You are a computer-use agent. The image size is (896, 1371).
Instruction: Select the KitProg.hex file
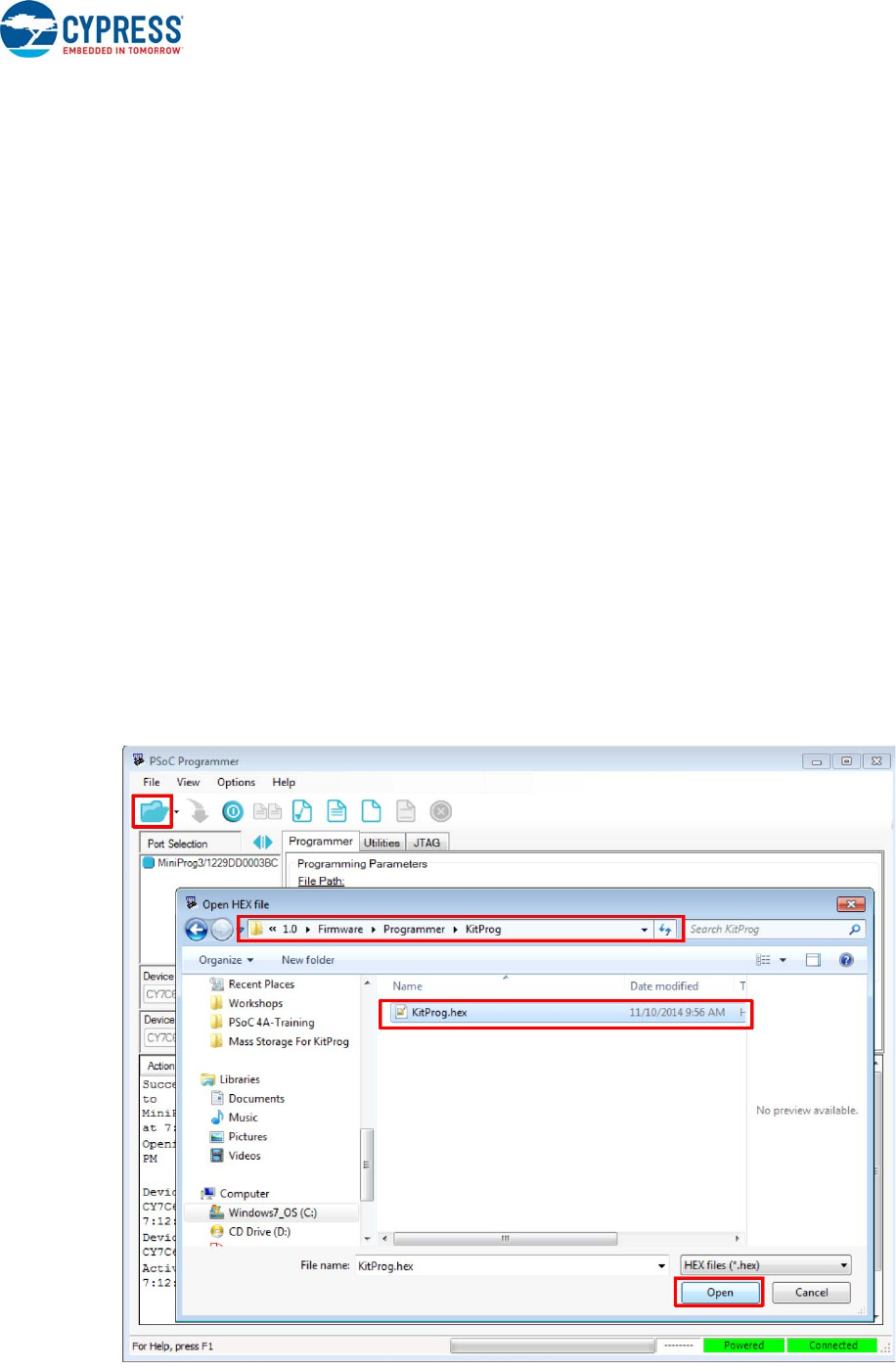coord(439,1013)
